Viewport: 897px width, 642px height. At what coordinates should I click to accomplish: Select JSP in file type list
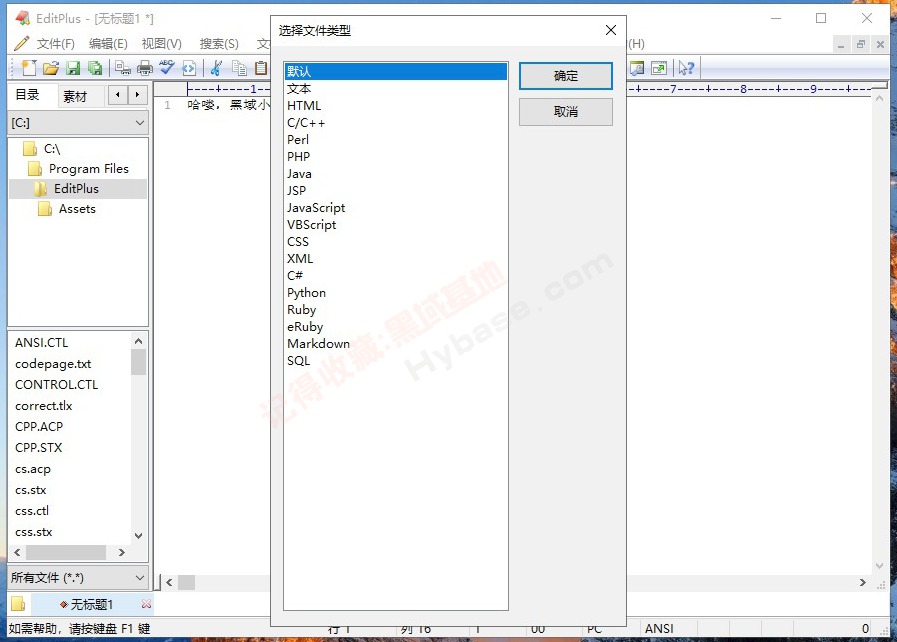tap(395, 191)
